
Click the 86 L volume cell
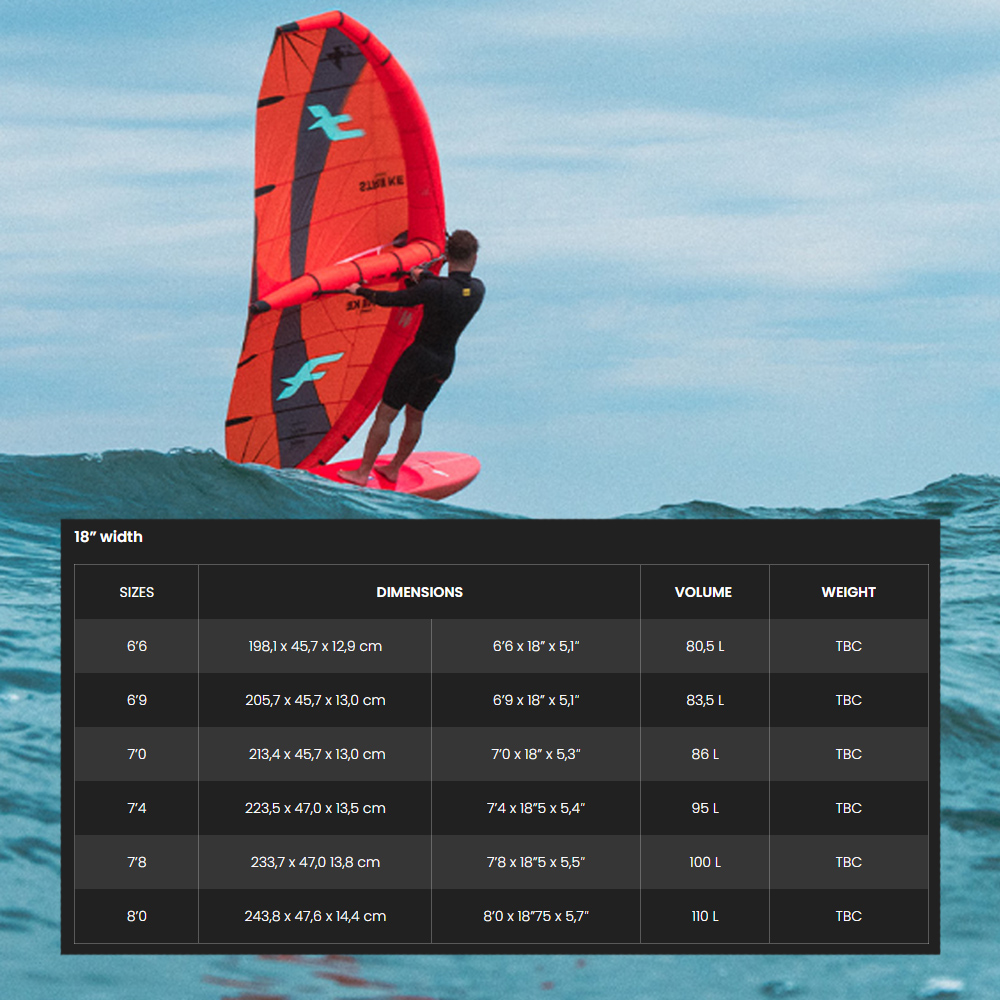[x=705, y=754]
